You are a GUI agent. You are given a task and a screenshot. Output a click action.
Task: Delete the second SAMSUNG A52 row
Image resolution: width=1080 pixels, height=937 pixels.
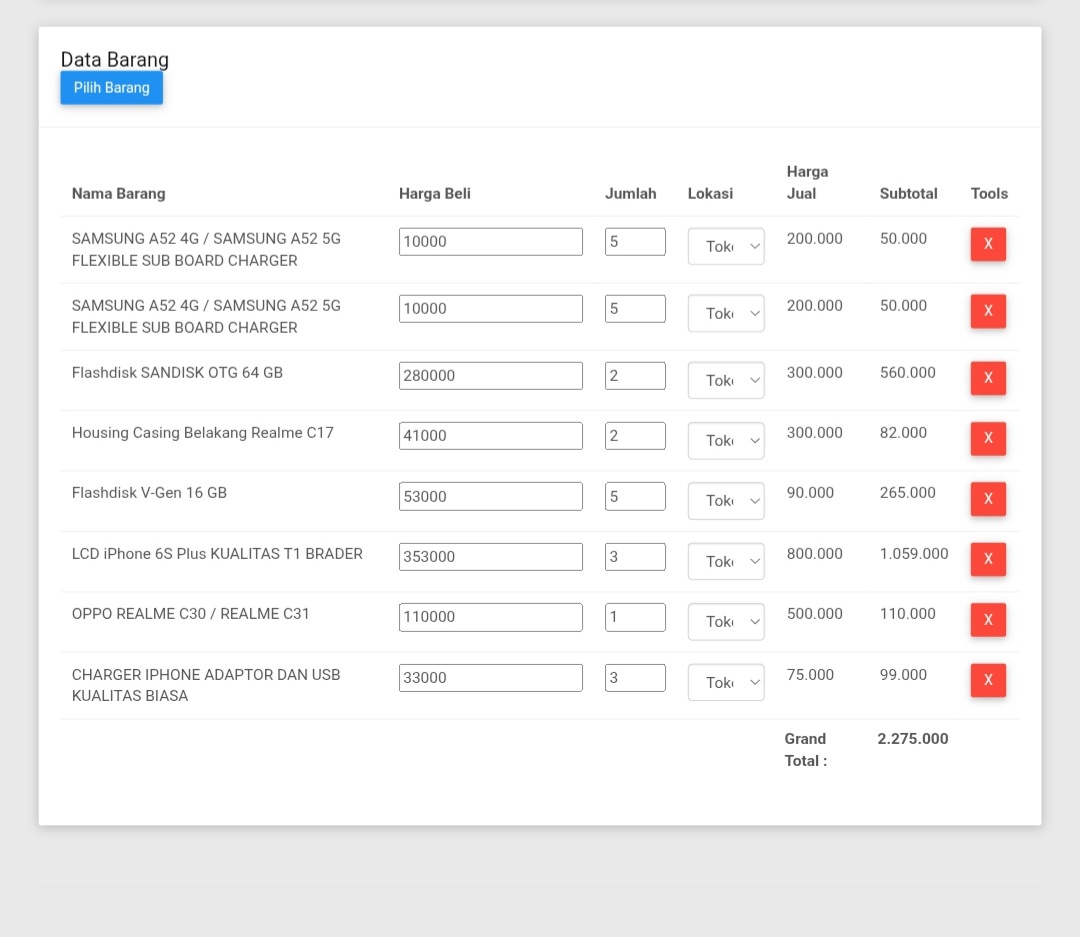point(988,311)
